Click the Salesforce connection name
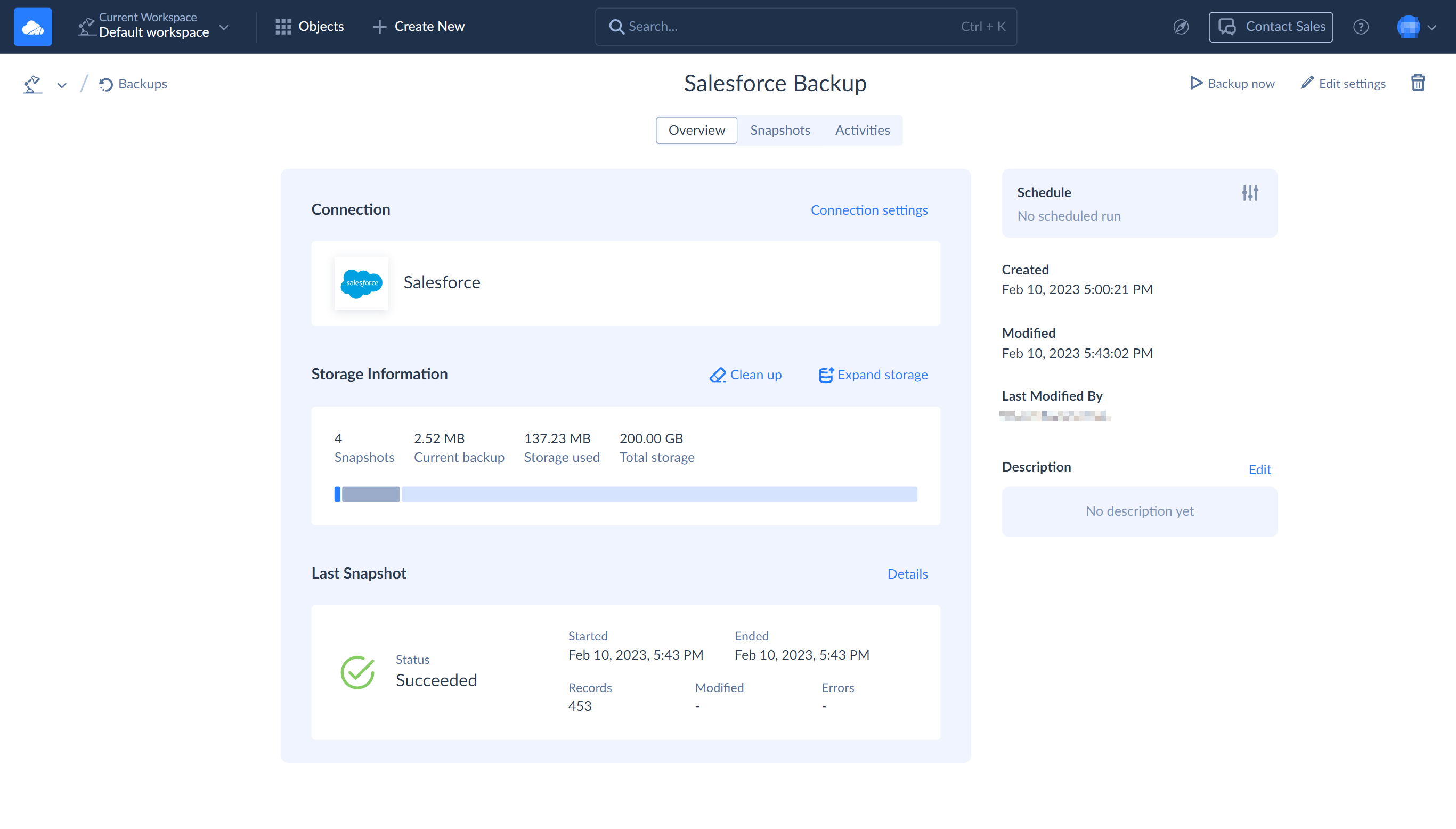The width and height of the screenshot is (1456, 829). point(442,282)
